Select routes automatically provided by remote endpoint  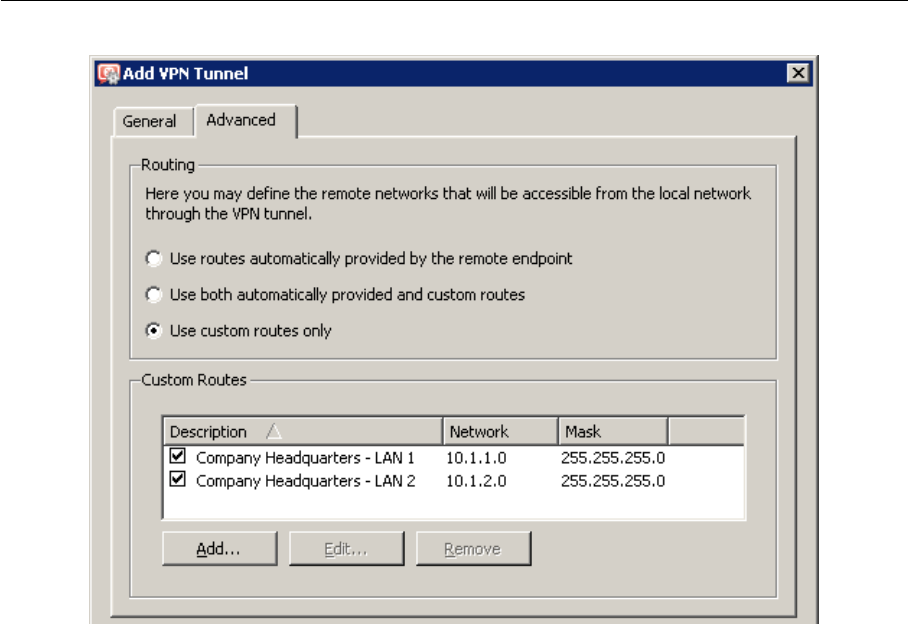(x=153, y=259)
